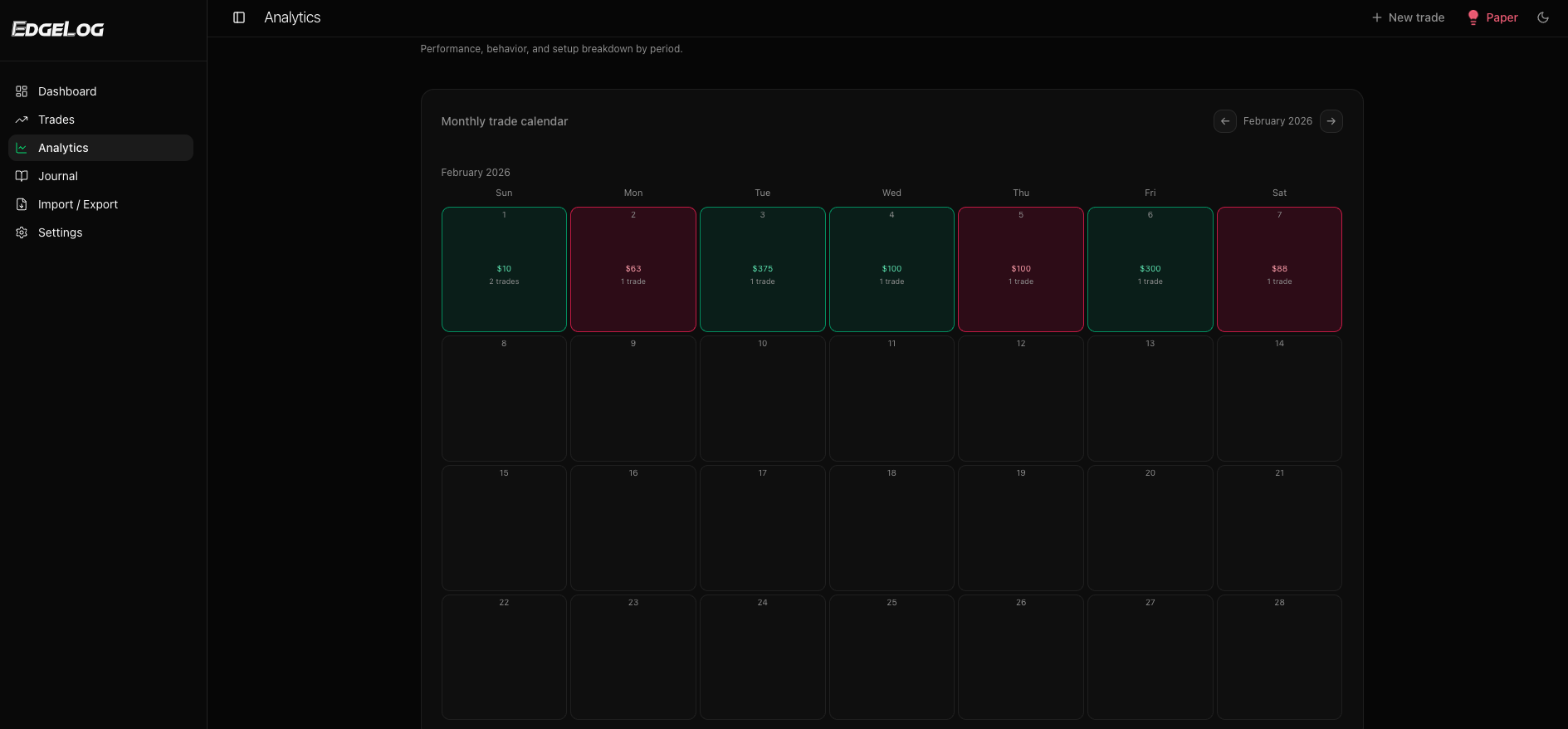Open February 7 day with $88
The width and height of the screenshot is (1568, 729).
pos(1279,269)
